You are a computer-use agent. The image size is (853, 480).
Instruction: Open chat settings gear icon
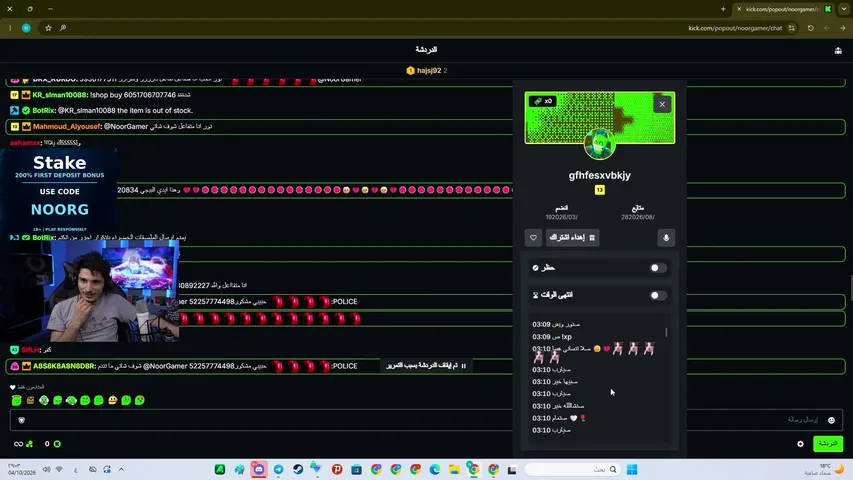[x=800, y=444]
